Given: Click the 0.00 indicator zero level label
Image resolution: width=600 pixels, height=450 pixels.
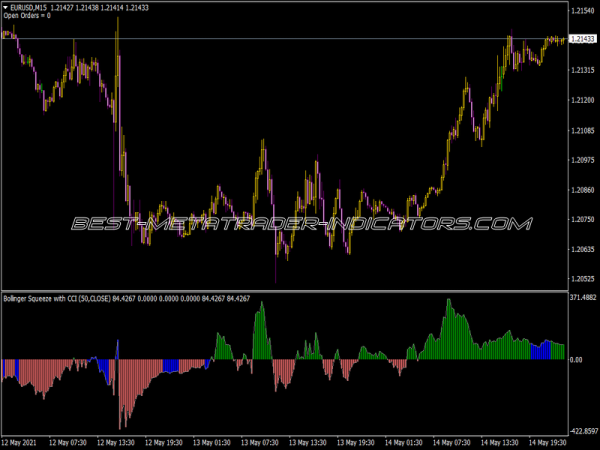Looking at the screenshot, I should click(x=576, y=359).
